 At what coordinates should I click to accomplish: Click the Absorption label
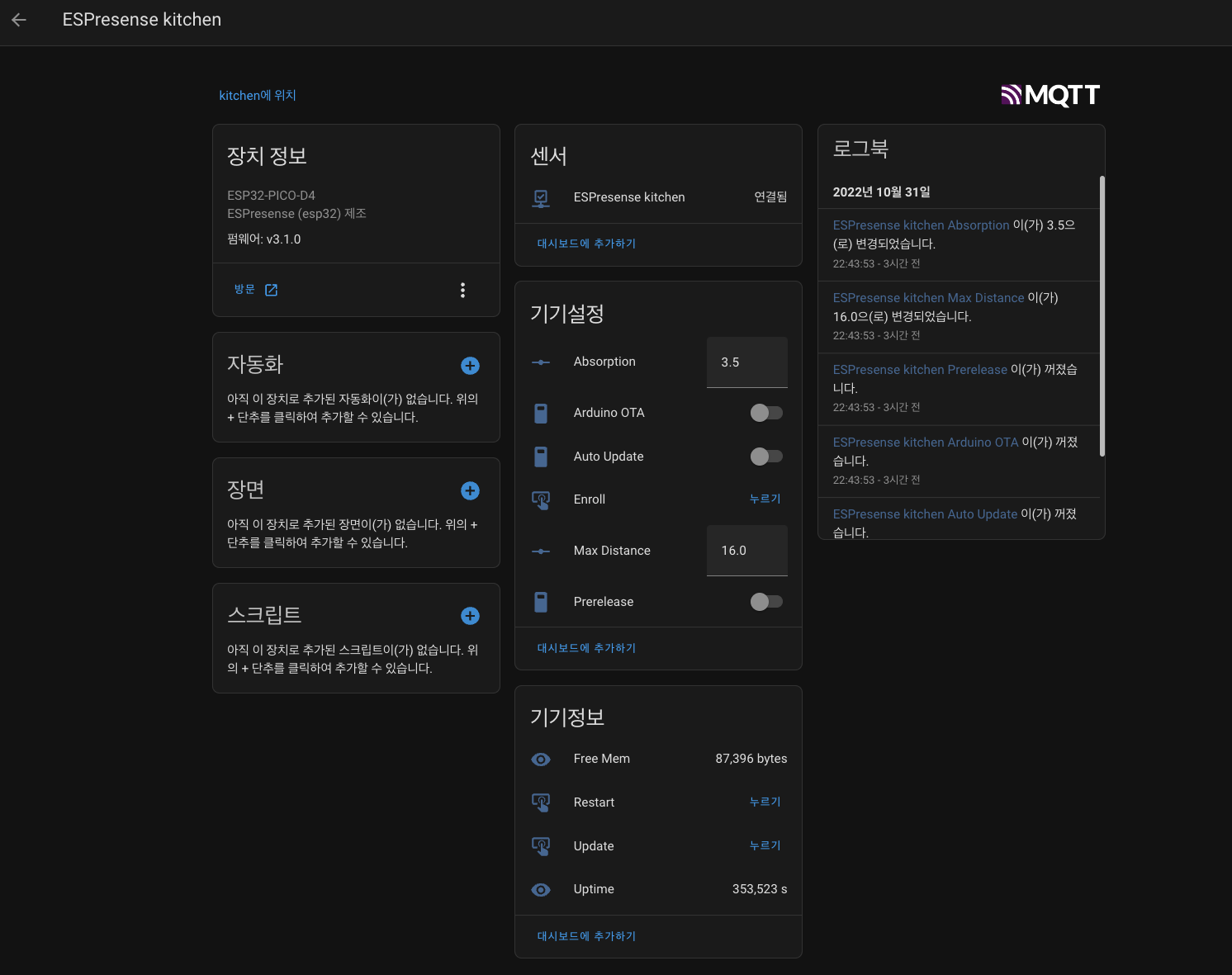pos(604,362)
